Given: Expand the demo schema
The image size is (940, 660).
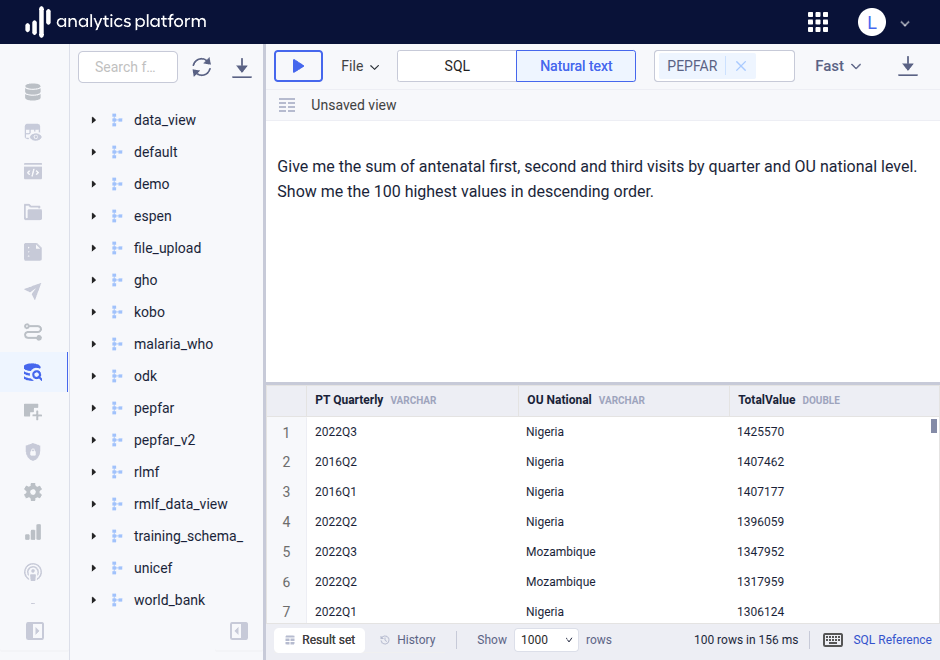Looking at the screenshot, I should [x=94, y=184].
